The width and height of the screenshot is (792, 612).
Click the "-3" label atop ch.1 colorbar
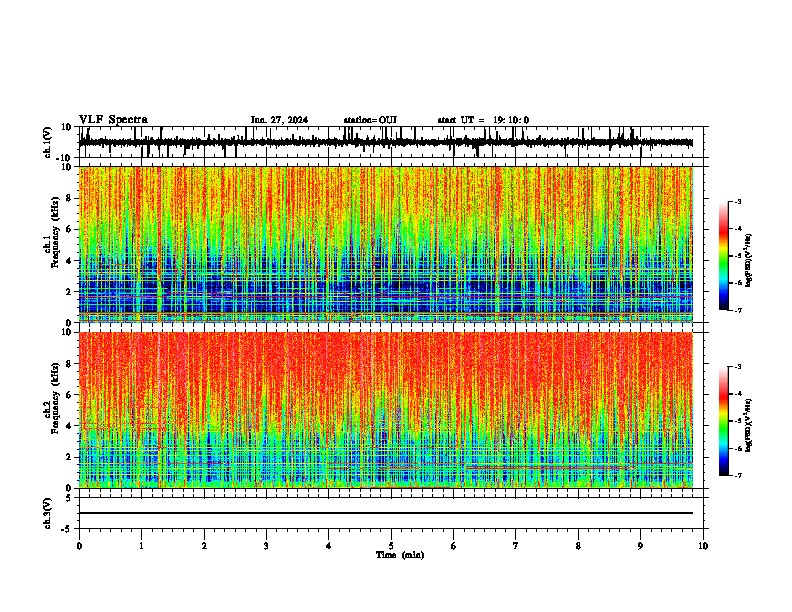pyautogui.click(x=738, y=201)
